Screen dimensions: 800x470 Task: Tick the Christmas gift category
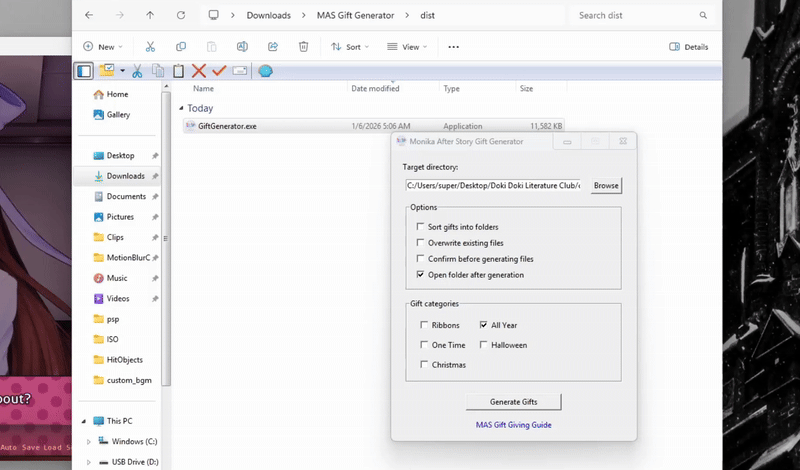click(424, 364)
